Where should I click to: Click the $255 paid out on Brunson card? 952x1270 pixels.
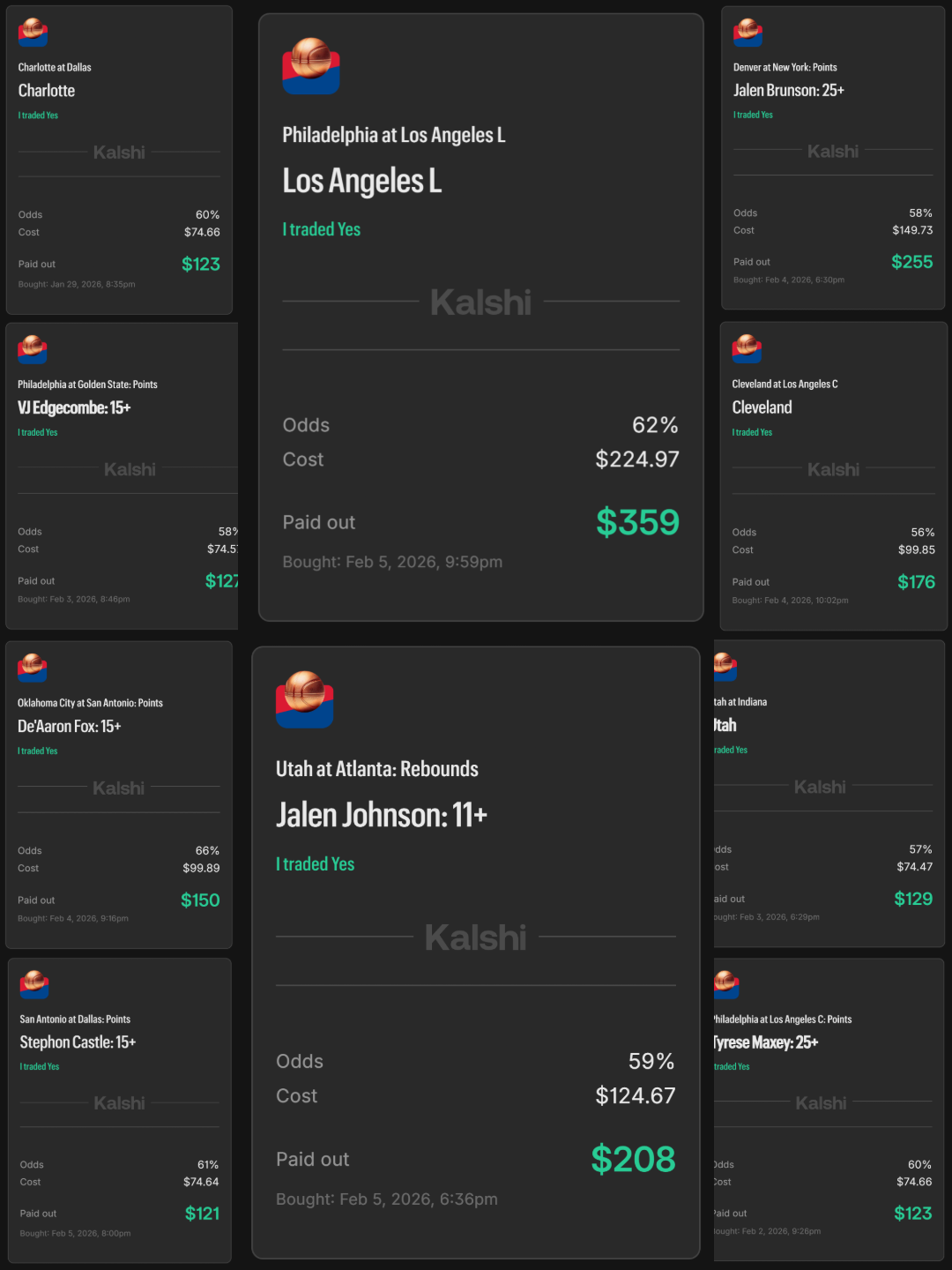pyautogui.click(x=911, y=262)
